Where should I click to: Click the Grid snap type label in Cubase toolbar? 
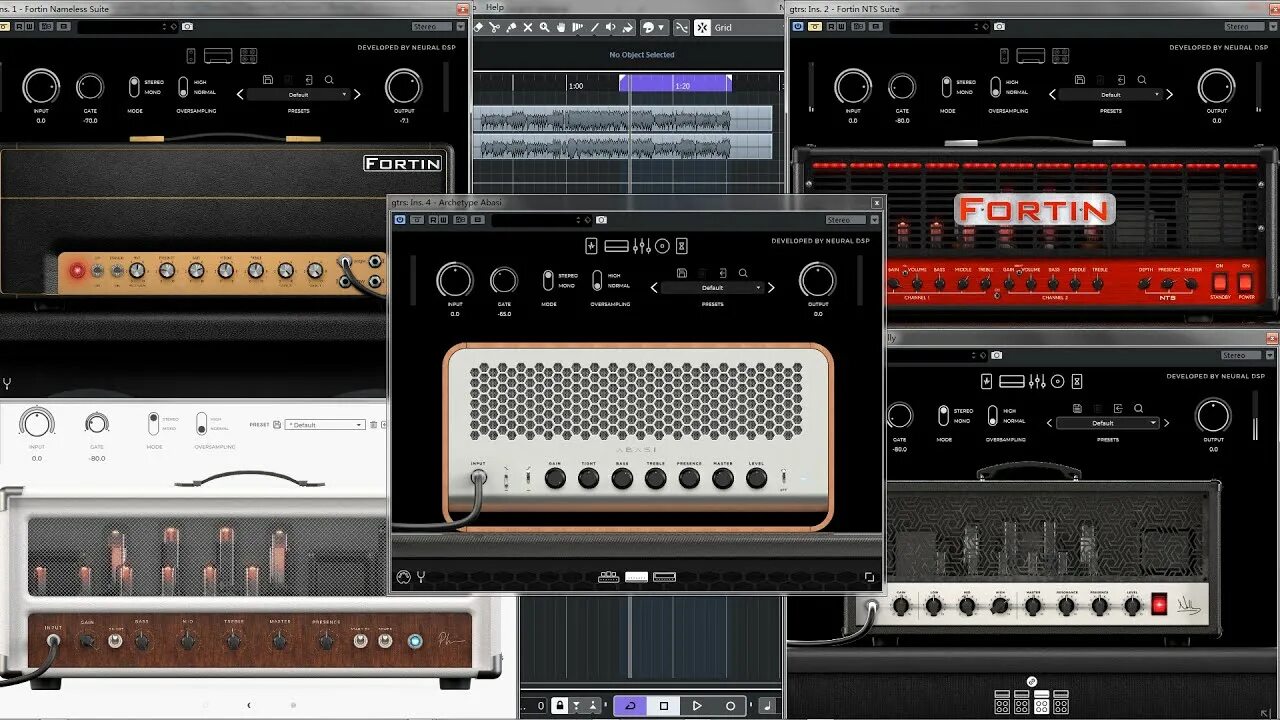[723, 28]
